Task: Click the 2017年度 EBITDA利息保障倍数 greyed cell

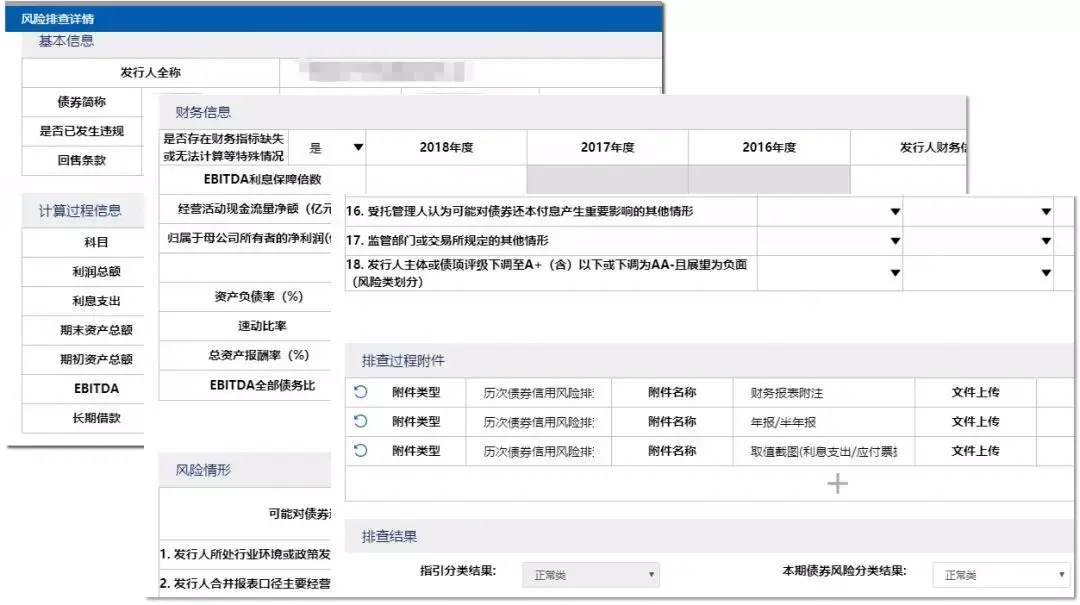Action: [608, 179]
